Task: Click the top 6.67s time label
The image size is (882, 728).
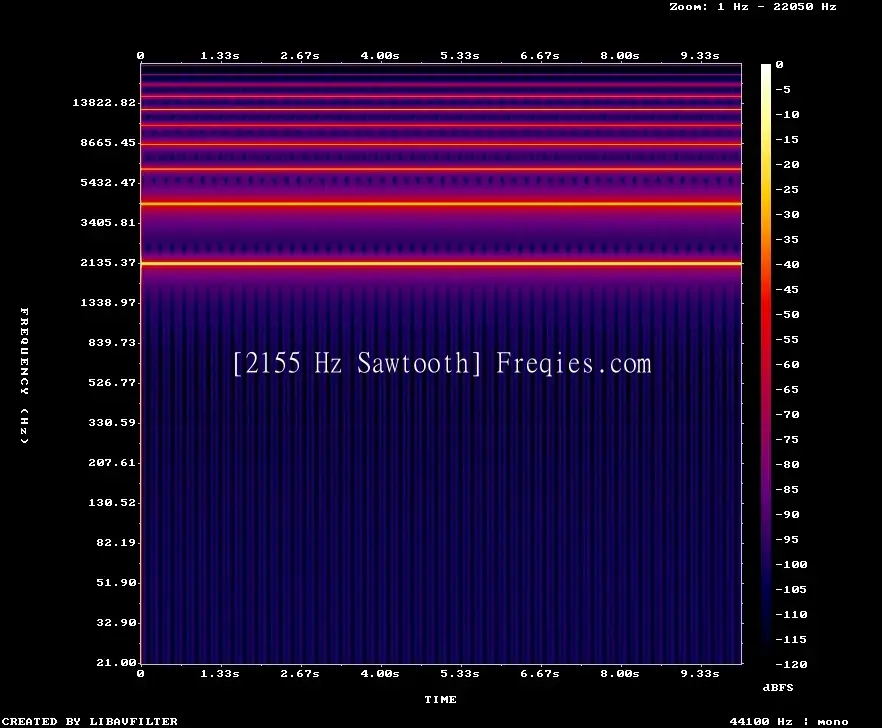Action: [x=539, y=56]
